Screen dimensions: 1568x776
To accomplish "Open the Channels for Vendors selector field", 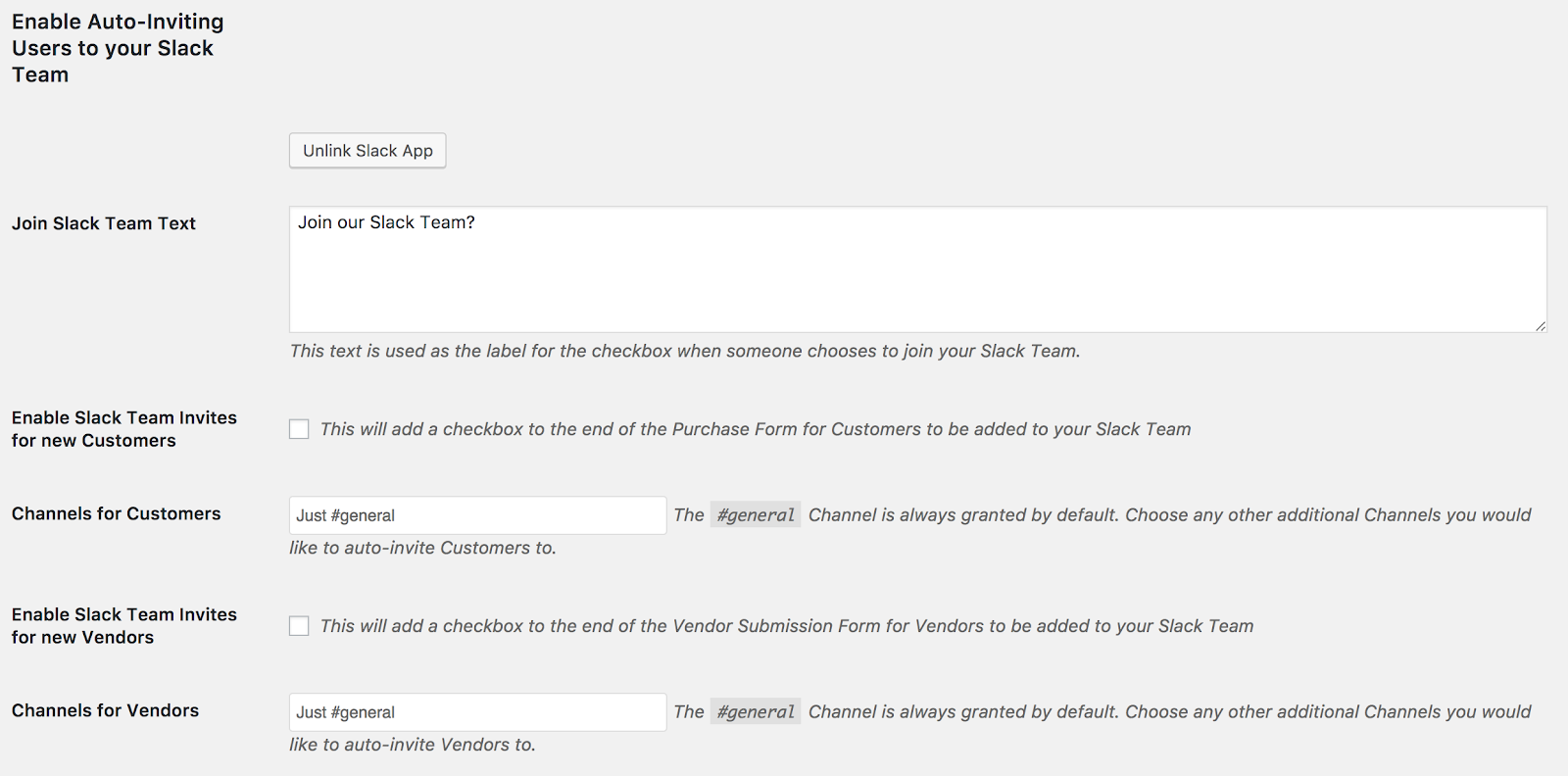I will coord(477,712).
